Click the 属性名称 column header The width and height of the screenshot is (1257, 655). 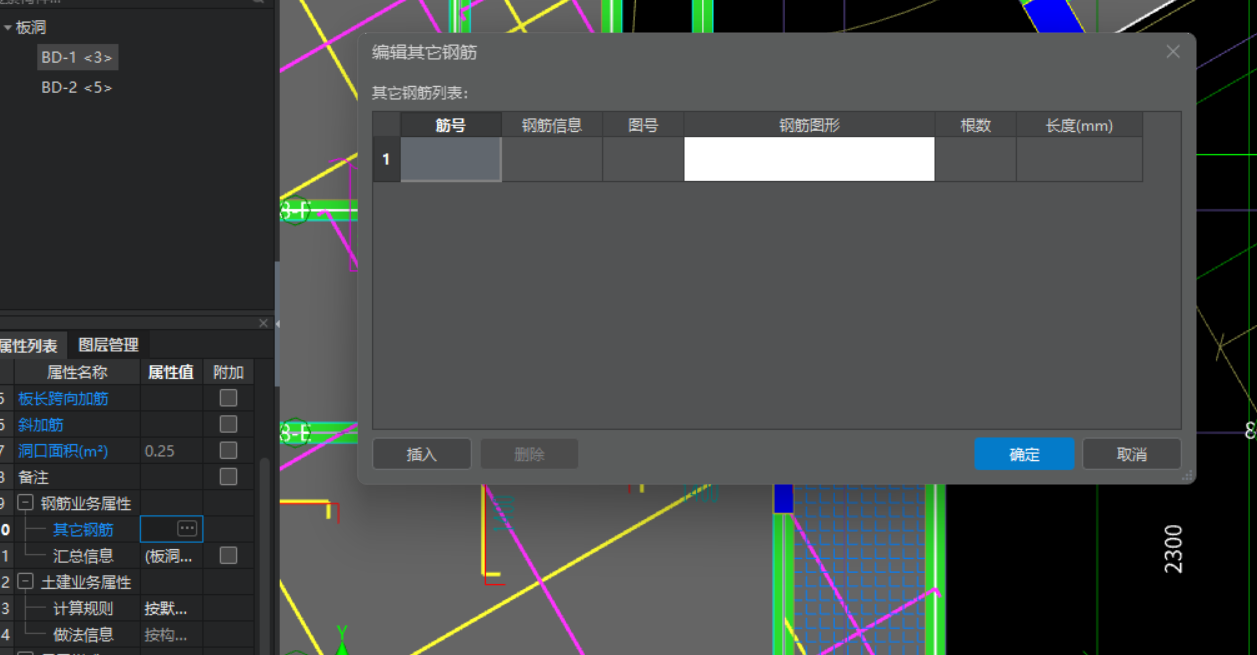pyautogui.click(x=77, y=372)
